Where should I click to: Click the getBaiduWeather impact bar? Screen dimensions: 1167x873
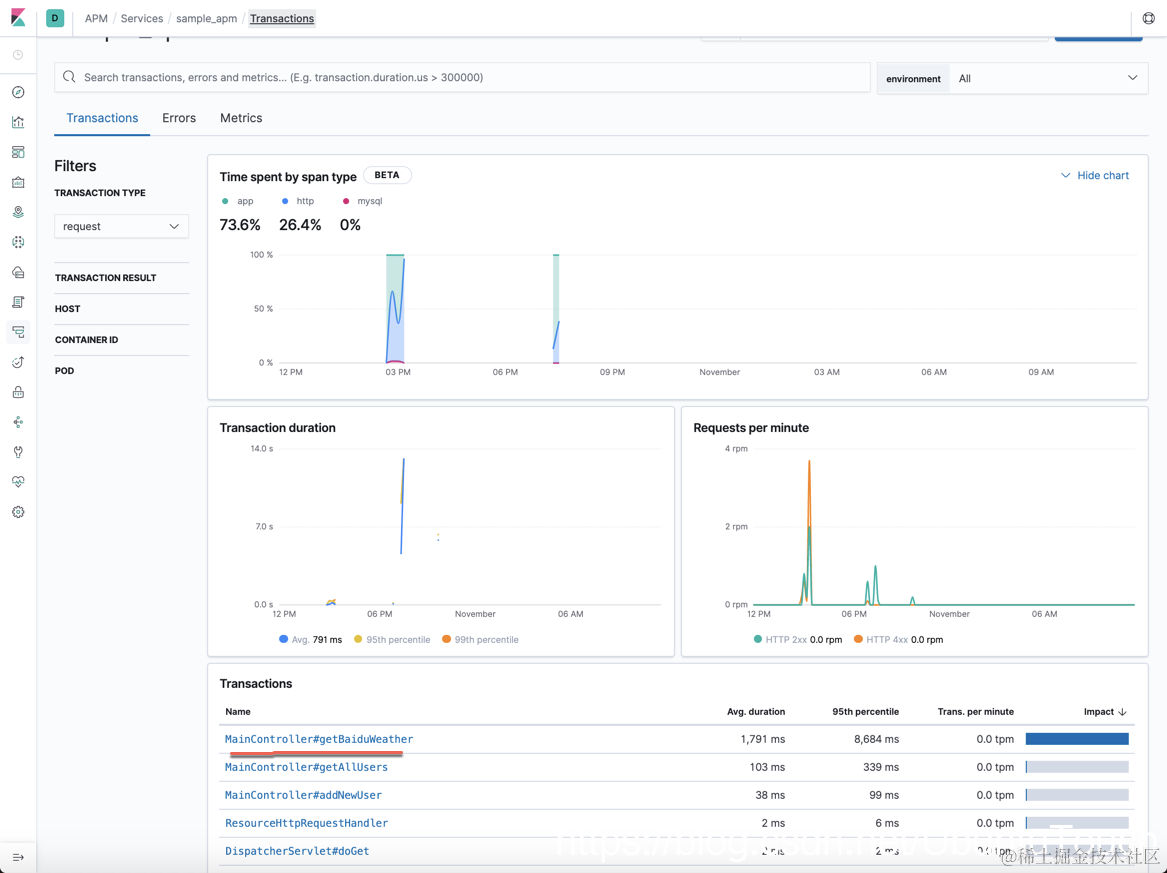1077,739
